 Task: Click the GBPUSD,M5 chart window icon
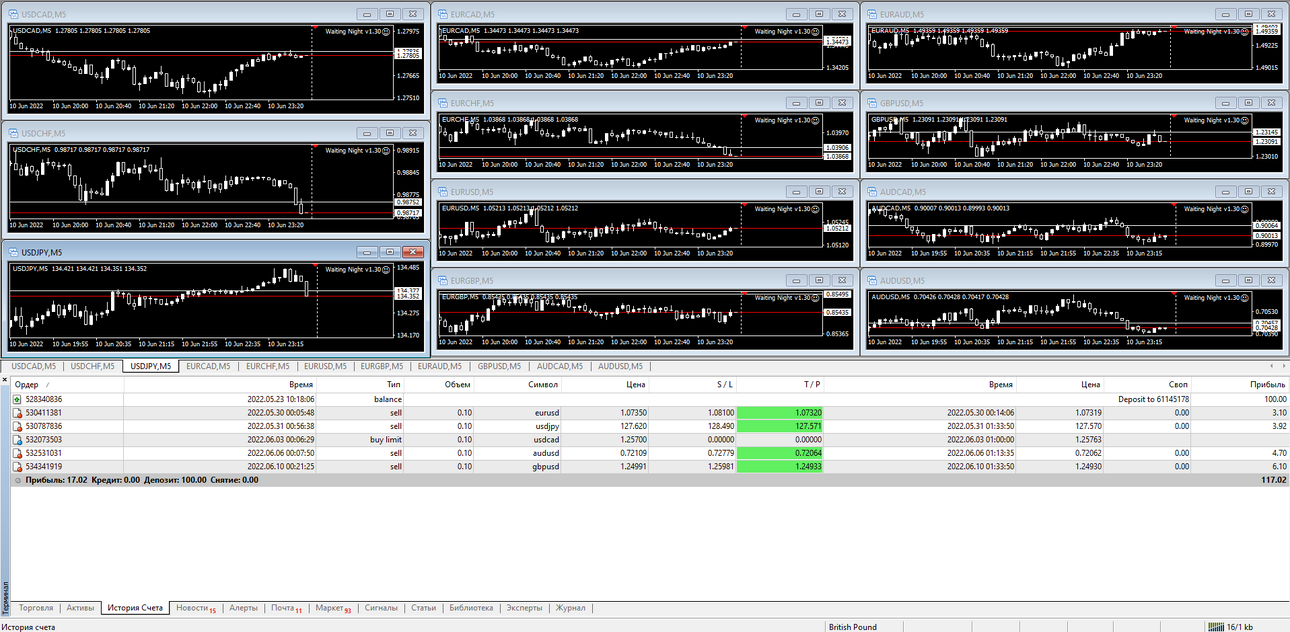(x=872, y=102)
